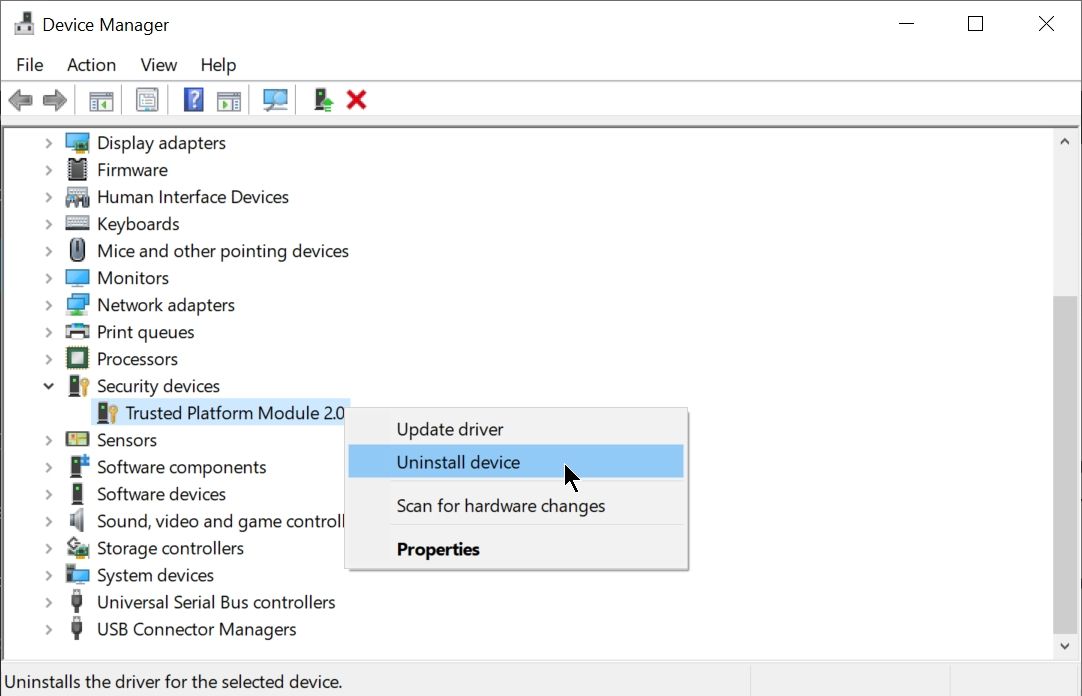Image resolution: width=1082 pixels, height=696 pixels.
Task: Click the Back arrow in toolbar
Action: [20, 100]
